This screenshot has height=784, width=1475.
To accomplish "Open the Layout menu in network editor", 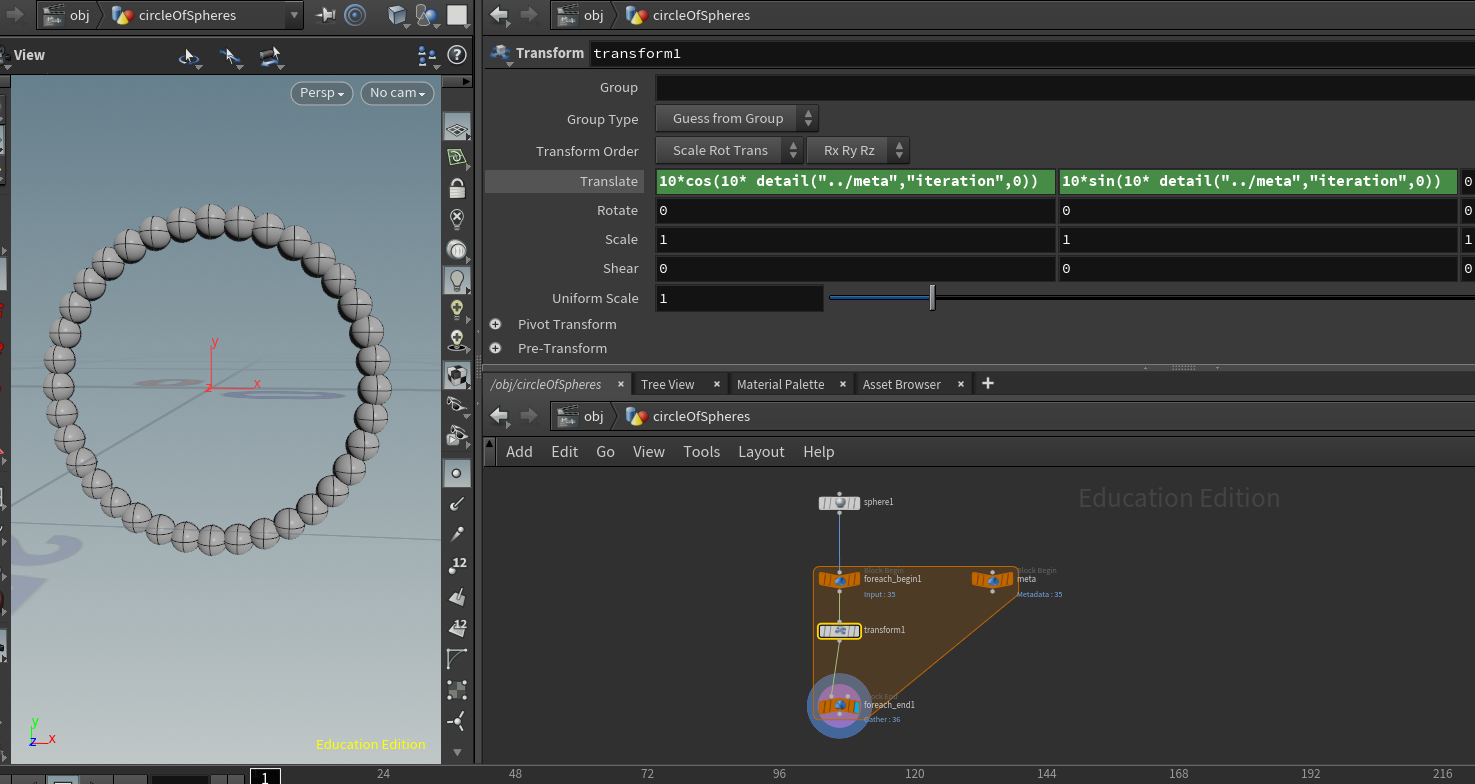I will click(761, 452).
